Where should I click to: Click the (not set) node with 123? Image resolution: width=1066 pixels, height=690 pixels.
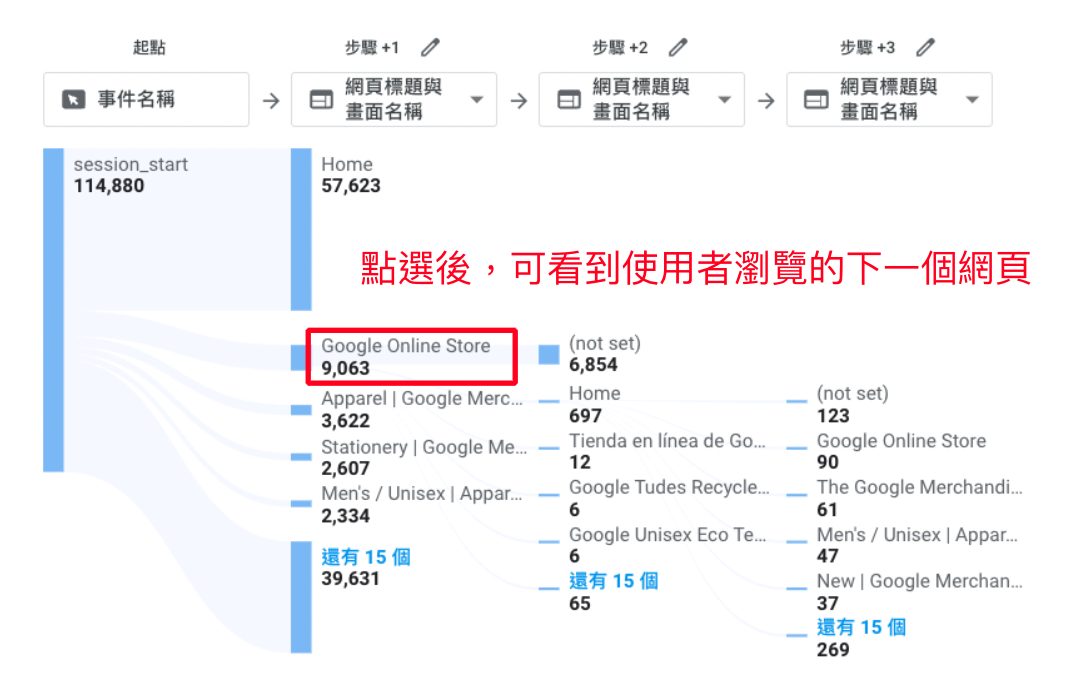853,404
